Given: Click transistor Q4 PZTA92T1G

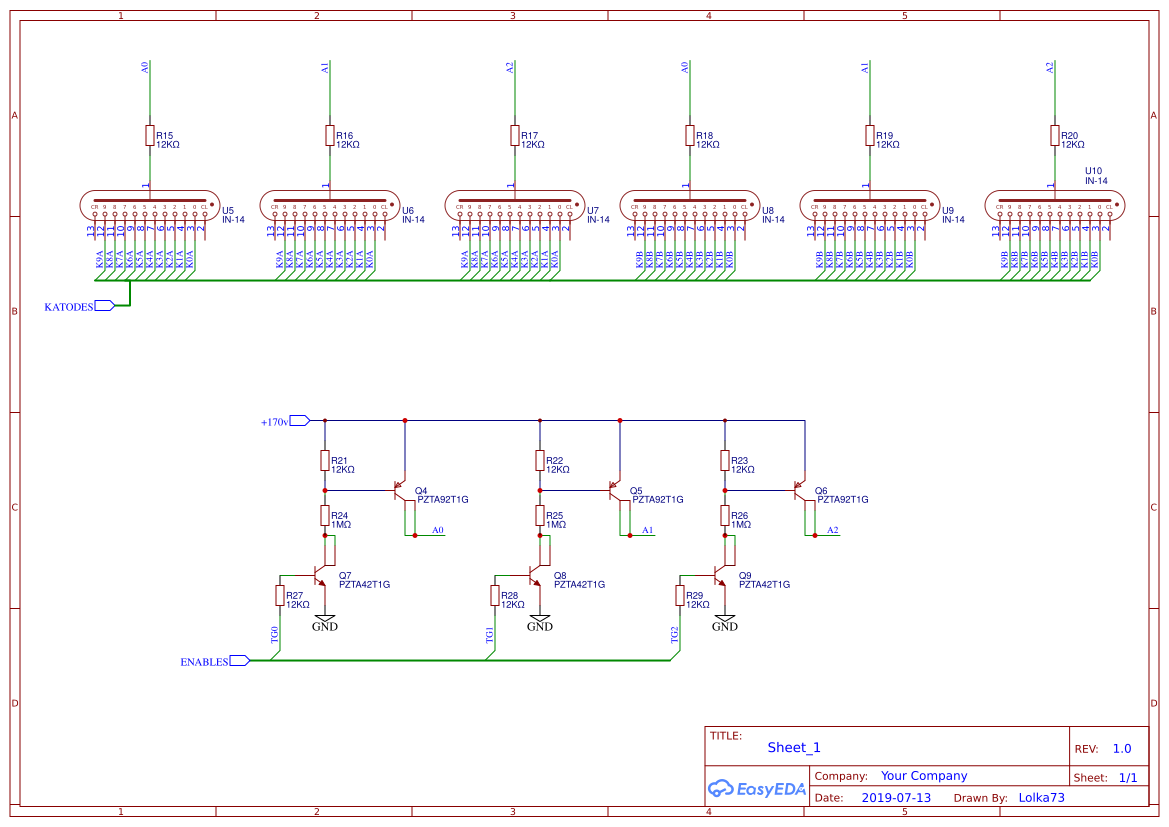Looking at the screenshot, I should (400, 490).
